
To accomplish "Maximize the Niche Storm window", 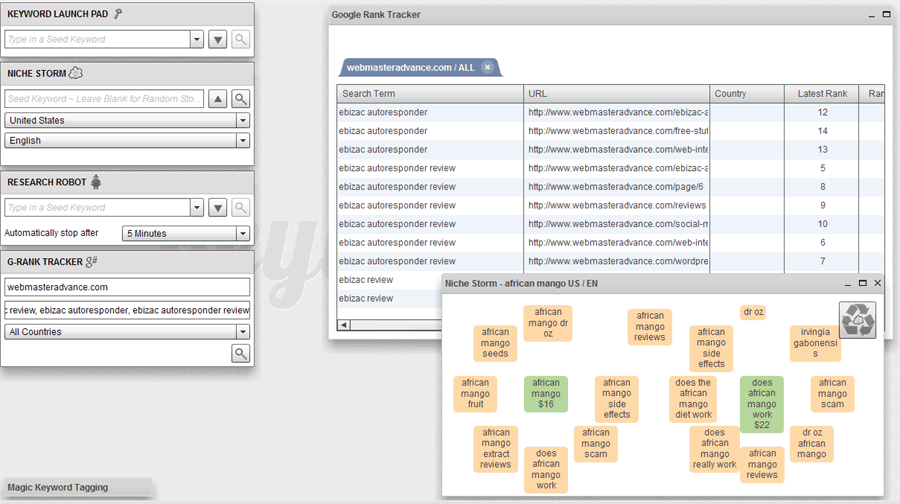I will click(863, 283).
